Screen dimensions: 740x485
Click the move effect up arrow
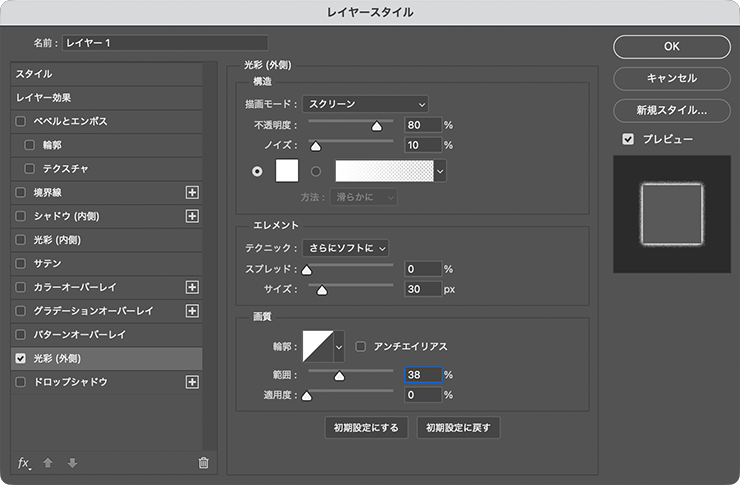[x=48, y=462]
